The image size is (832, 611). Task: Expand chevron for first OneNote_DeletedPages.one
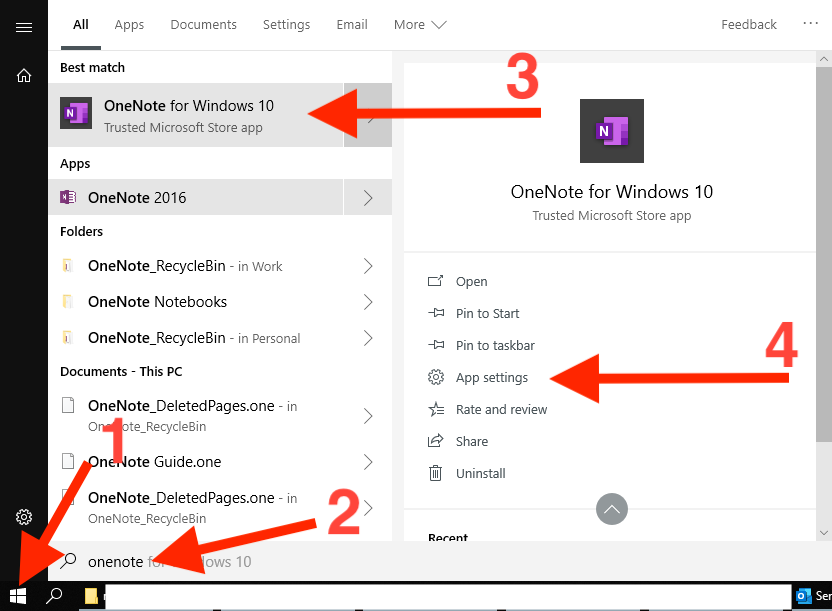point(368,416)
